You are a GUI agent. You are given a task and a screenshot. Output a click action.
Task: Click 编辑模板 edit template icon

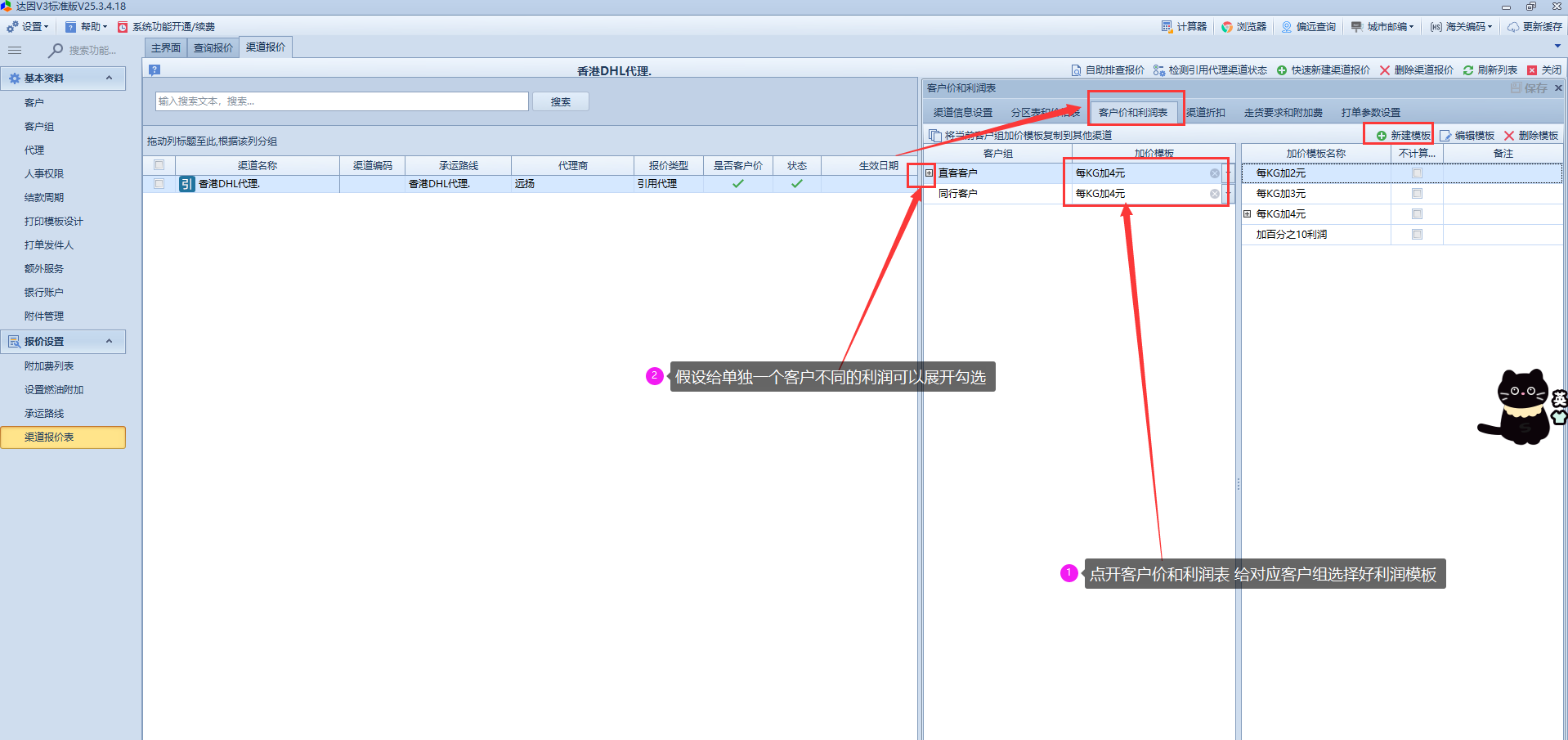pos(1445,136)
